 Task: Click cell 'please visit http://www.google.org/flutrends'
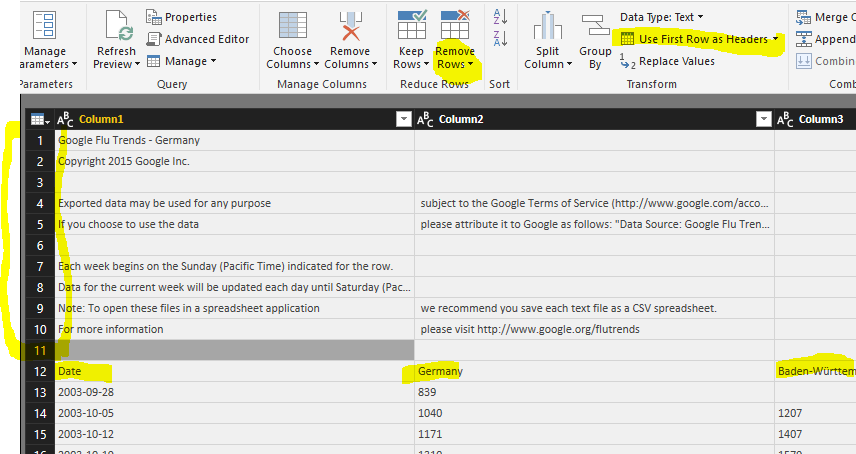[x=595, y=329]
